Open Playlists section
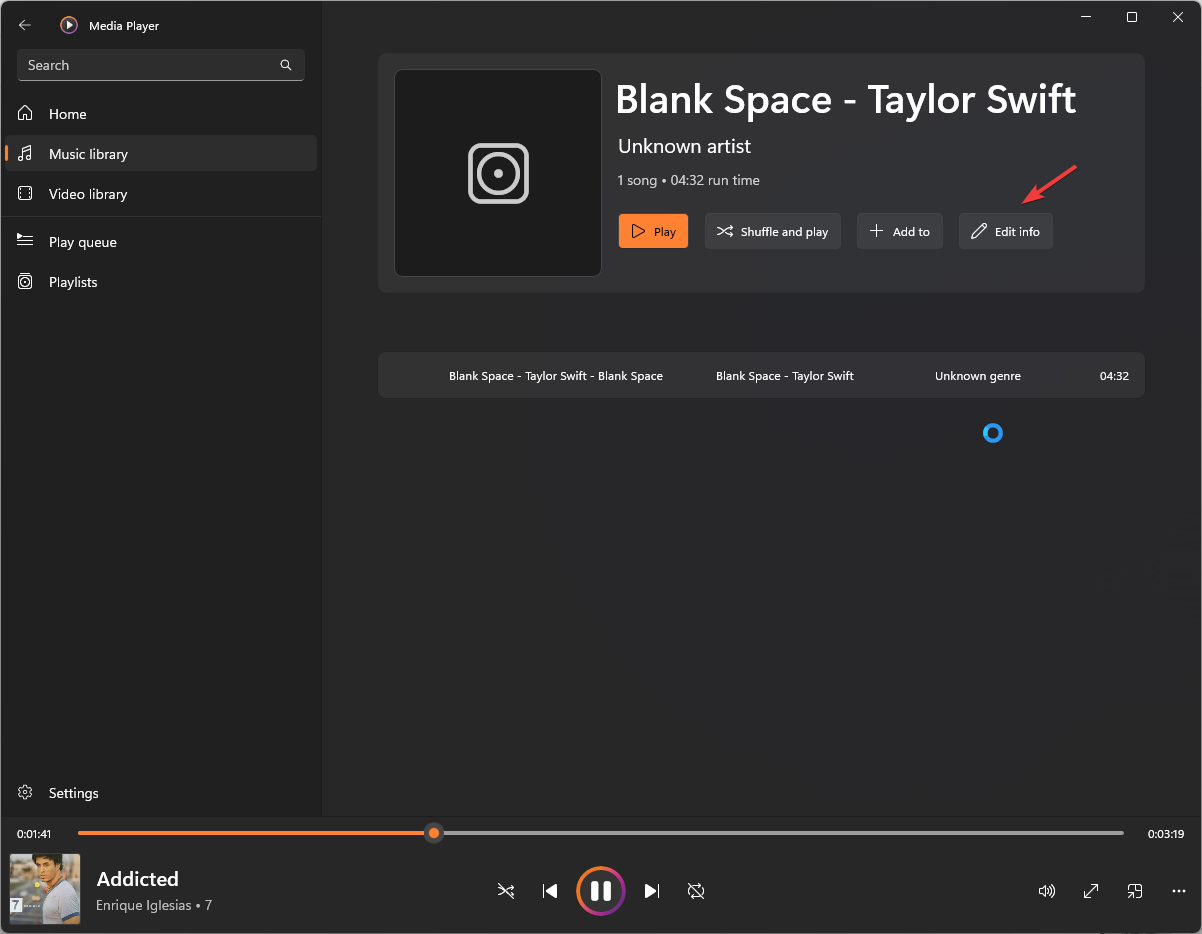This screenshot has width=1202, height=934. tap(73, 282)
